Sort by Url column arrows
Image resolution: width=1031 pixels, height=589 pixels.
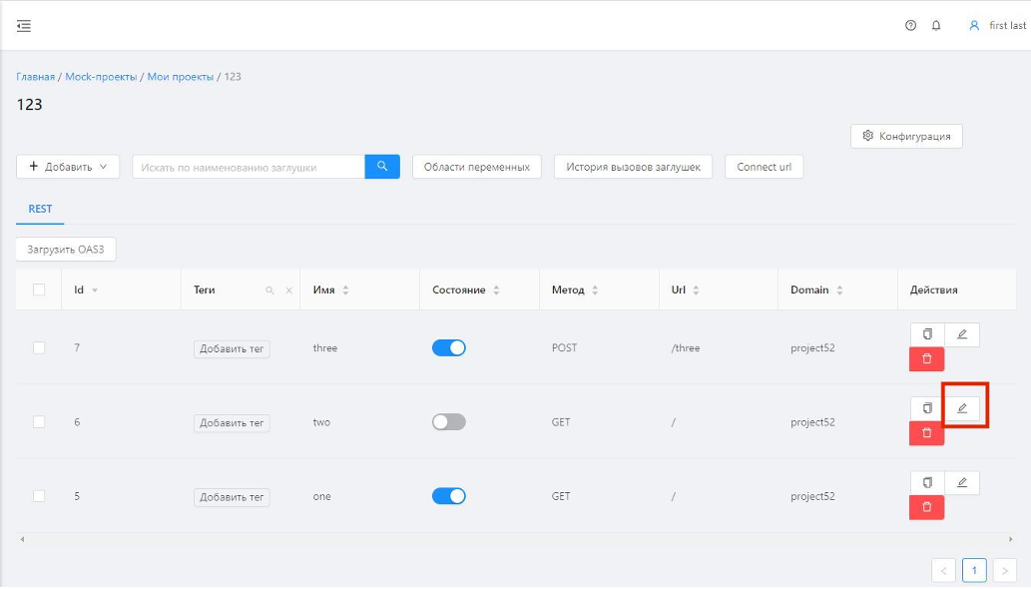696,290
